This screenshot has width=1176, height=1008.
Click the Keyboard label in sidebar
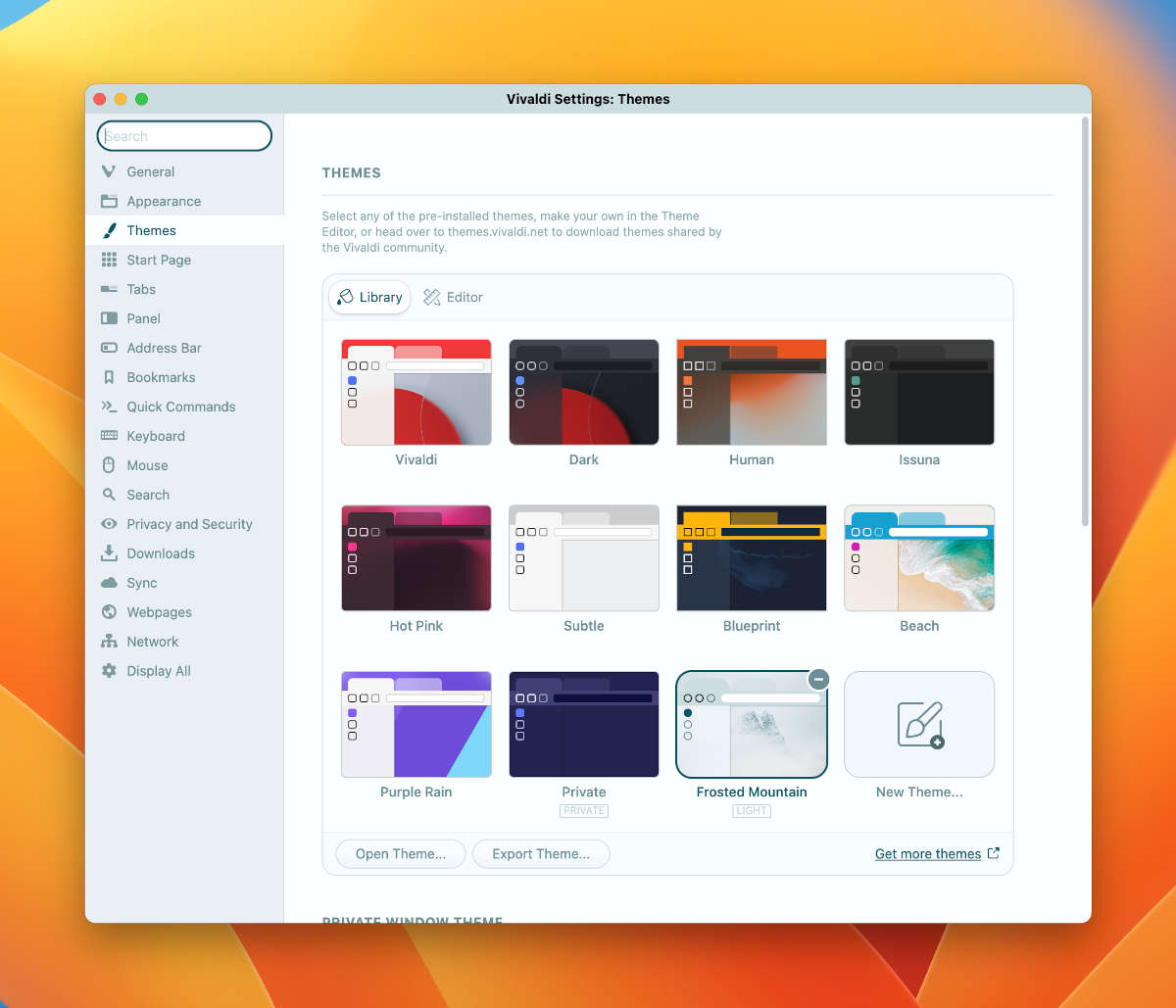pos(156,436)
